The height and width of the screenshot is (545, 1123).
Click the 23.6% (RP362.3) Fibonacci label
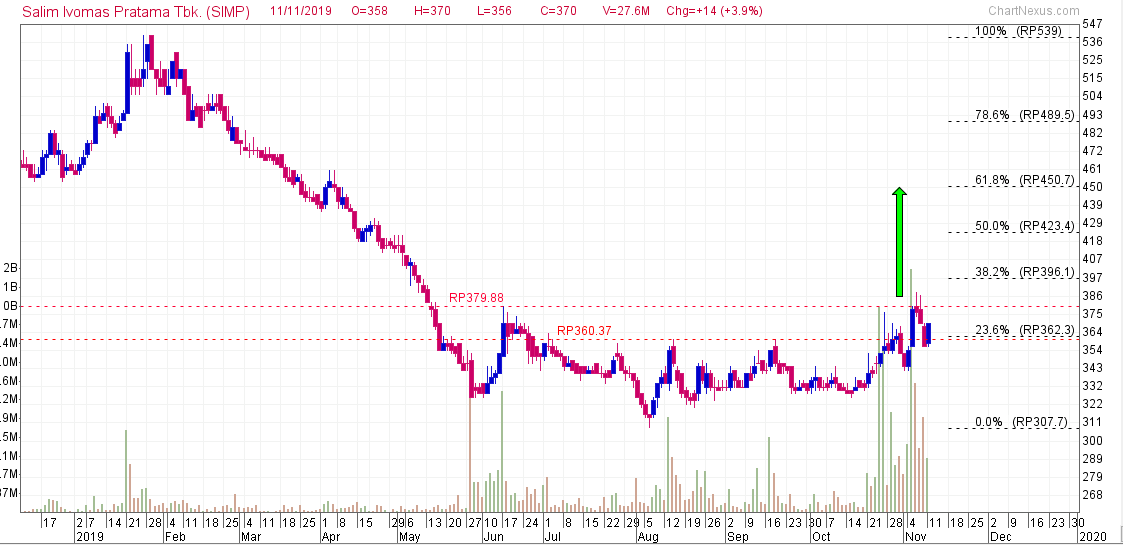(x=1024, y=330)
